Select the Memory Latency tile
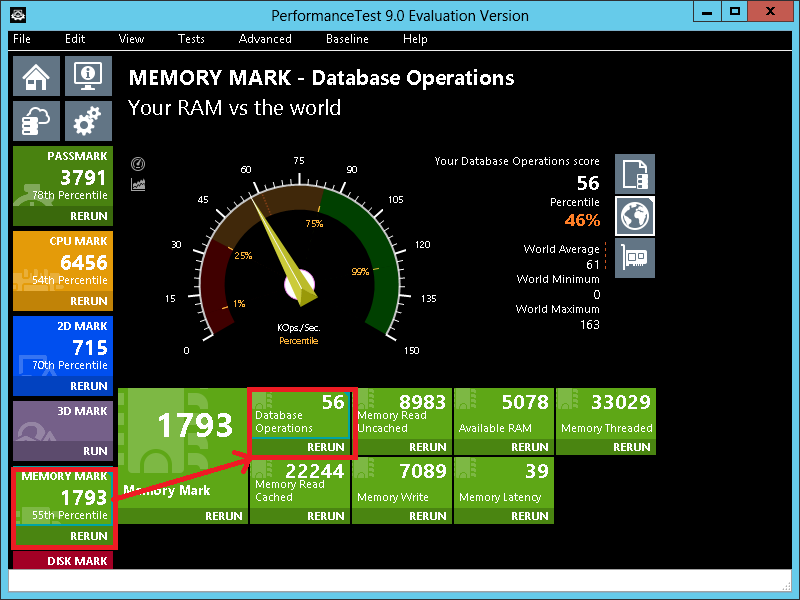The height and width of the screenshot is (600, 800). pyautogui.click(x=503, y=482)
